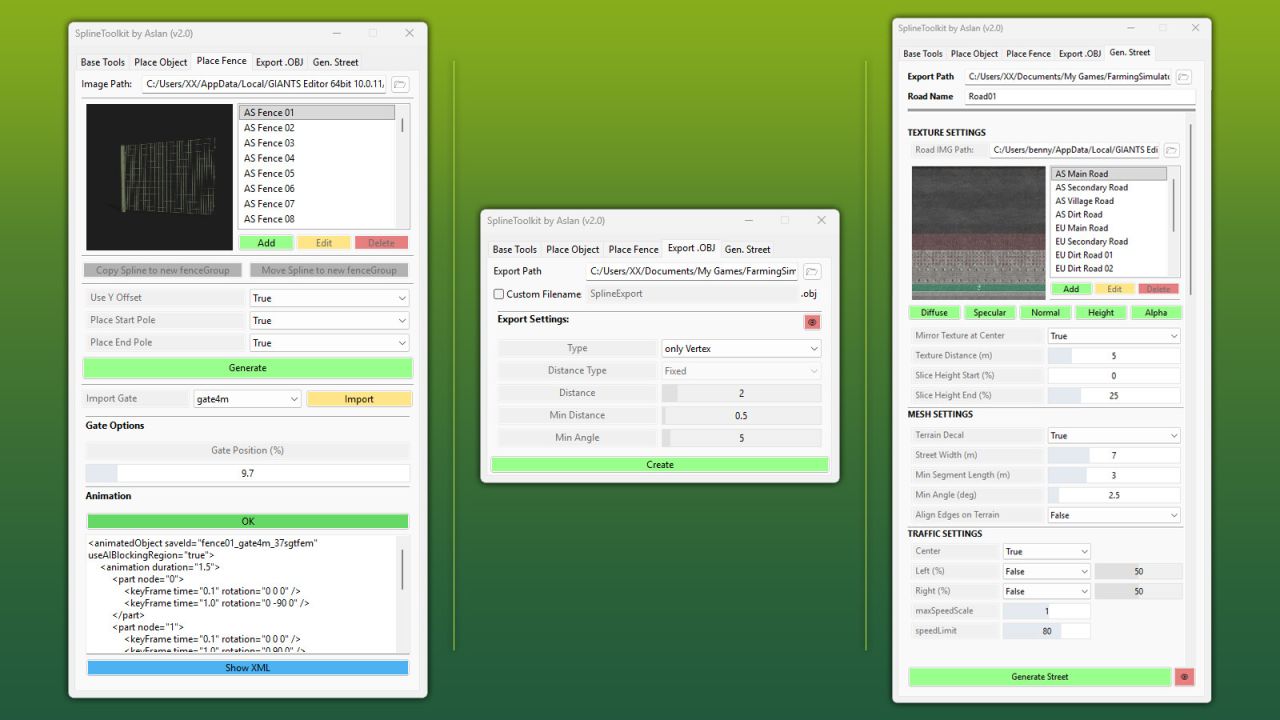Switch to the Base Tools tab
Viewport: 1280px width, 720px height.
pyautogui.click(x=101, y=61)
